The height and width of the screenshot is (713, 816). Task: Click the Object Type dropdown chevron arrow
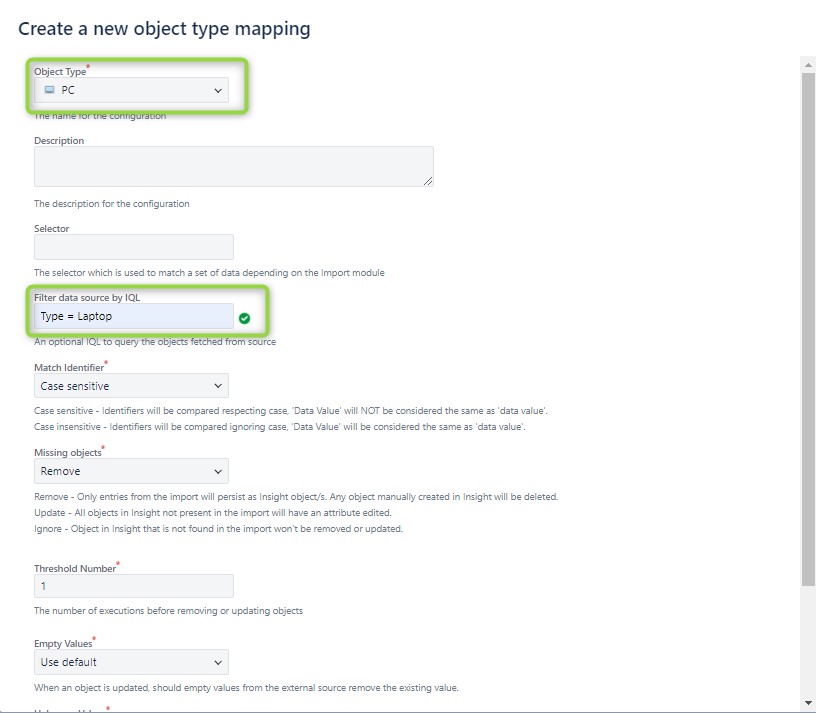(x=218, y=91)
